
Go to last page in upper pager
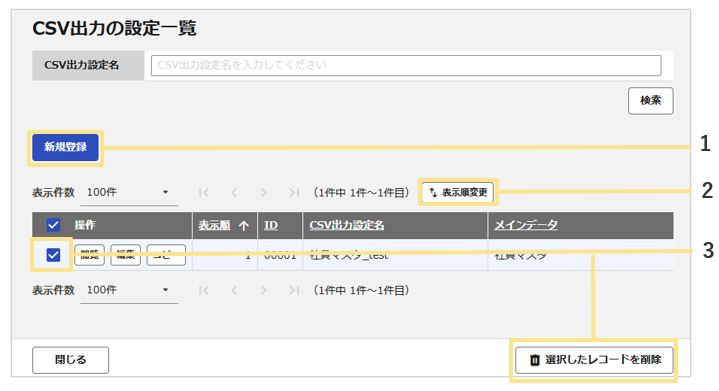(294, 193)
